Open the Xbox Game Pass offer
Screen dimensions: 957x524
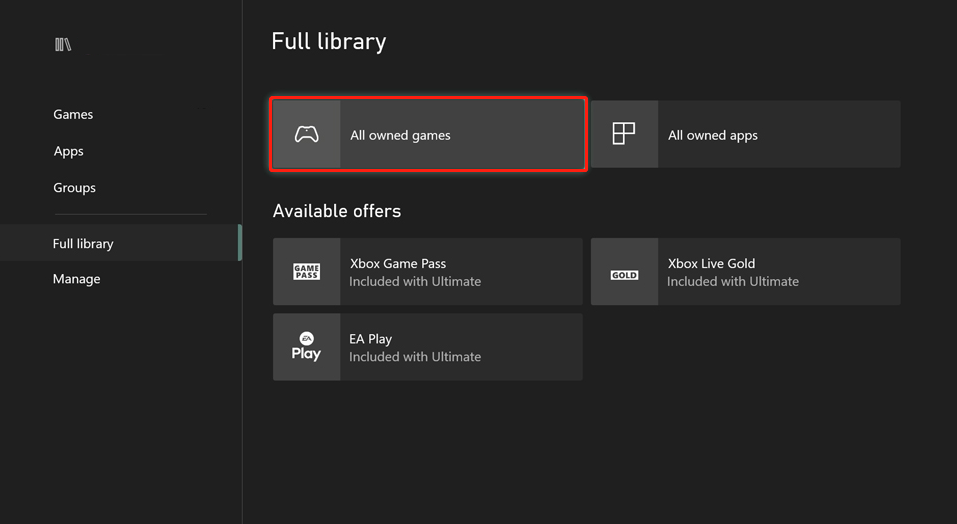pos(428,271)
